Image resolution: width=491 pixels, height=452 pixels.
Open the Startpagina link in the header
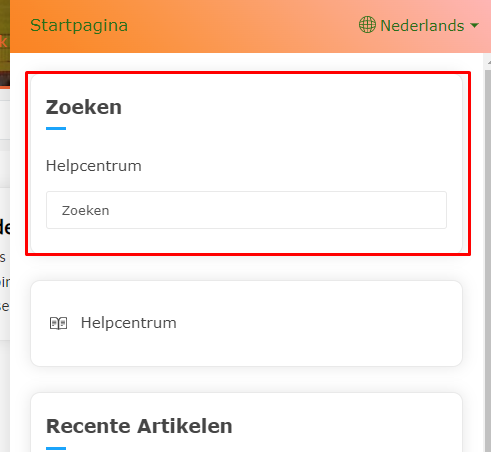[79, 26]
